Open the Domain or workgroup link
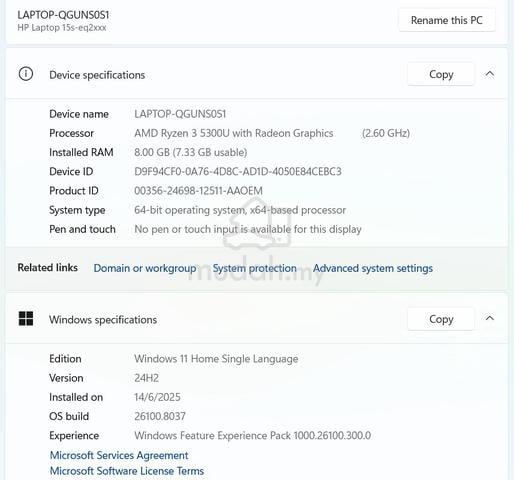The height and width of the screenshot is (480, 514). coord(145,268)
